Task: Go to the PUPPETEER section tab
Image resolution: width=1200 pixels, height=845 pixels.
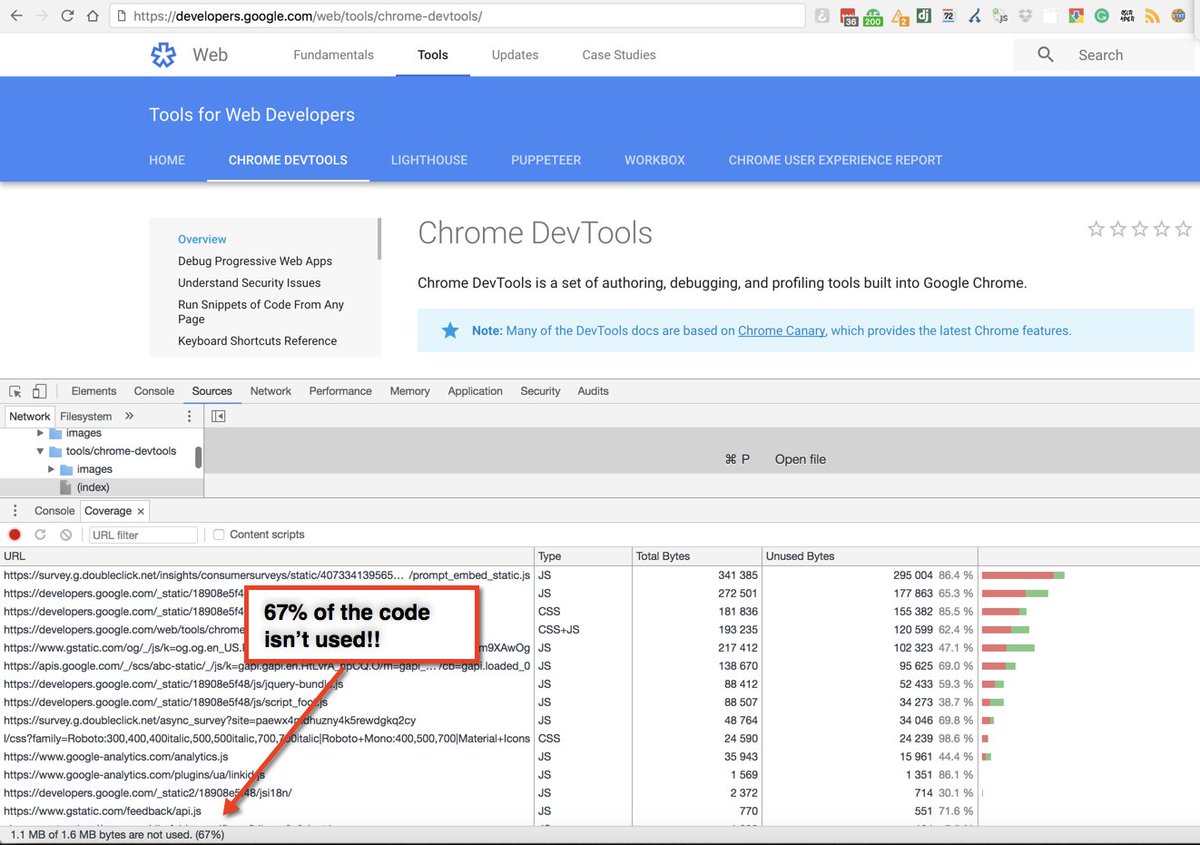Action: click(x=546, y=160)
